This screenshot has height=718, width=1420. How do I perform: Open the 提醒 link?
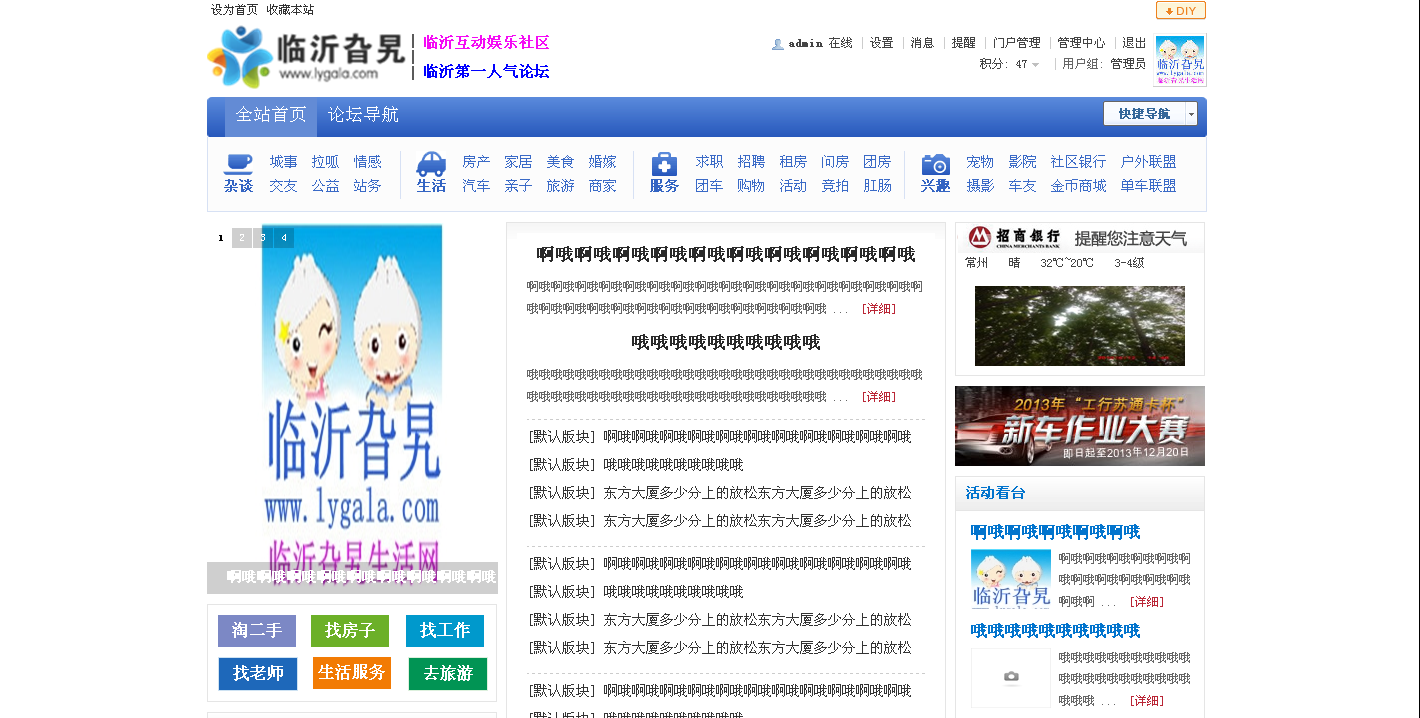(x=963, y=43)
